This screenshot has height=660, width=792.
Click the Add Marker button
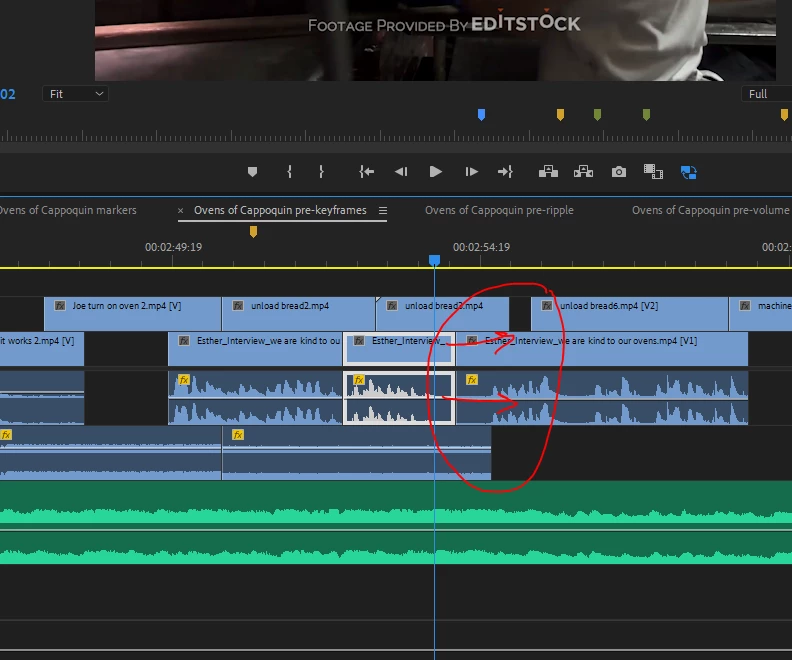click(253, 172)
